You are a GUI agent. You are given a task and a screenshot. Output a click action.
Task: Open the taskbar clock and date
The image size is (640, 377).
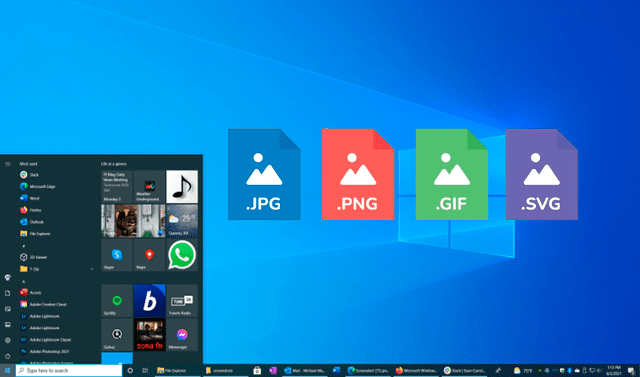(x=613, y=370)
